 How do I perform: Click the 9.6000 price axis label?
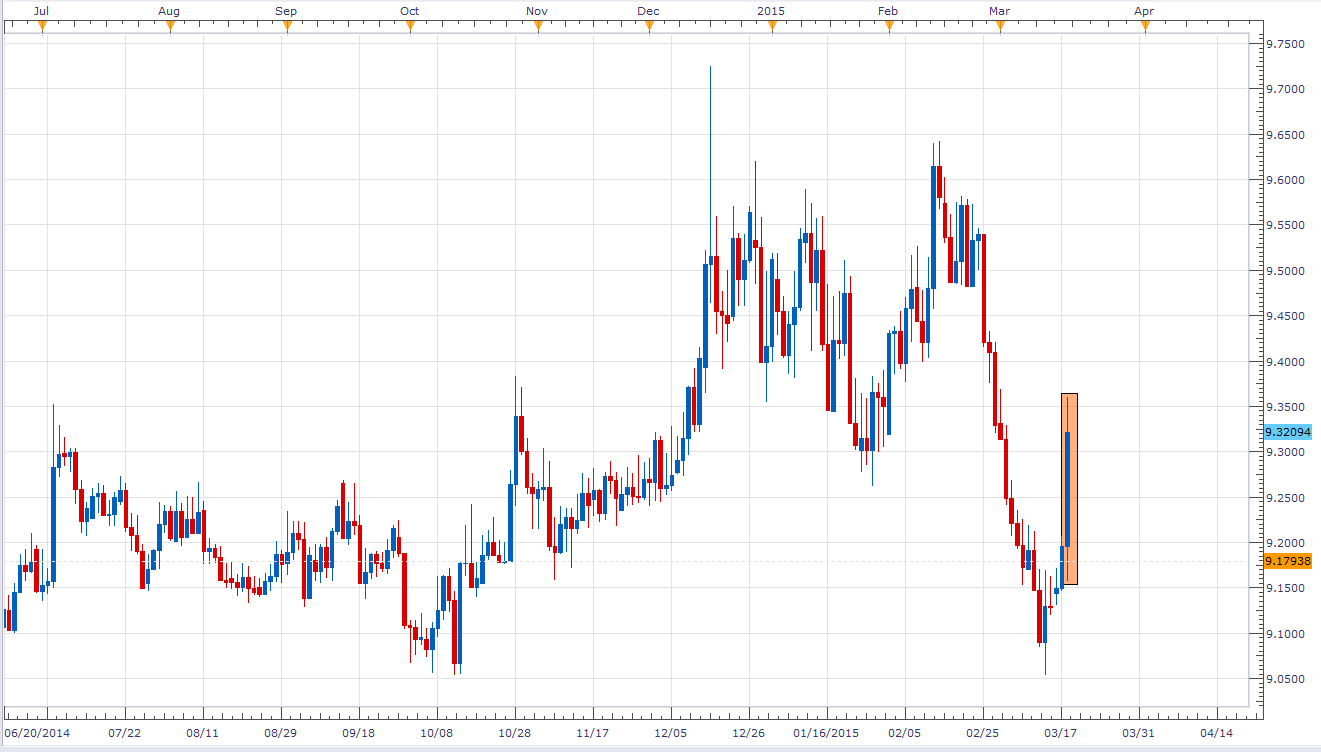[x=1284, y=180]
